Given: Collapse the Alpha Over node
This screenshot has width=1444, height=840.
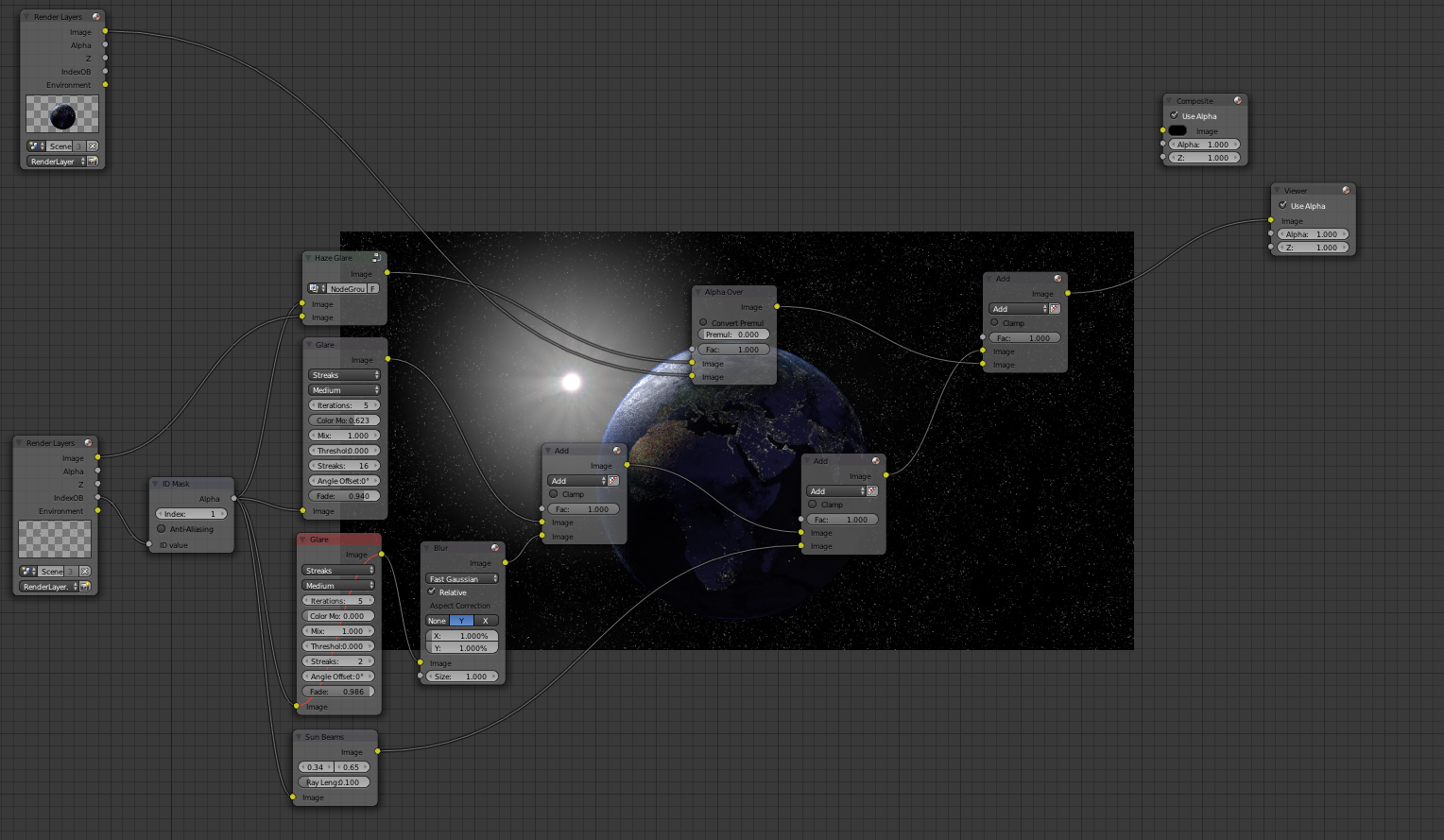Looking at the screenshot, I should coord(698,292).
